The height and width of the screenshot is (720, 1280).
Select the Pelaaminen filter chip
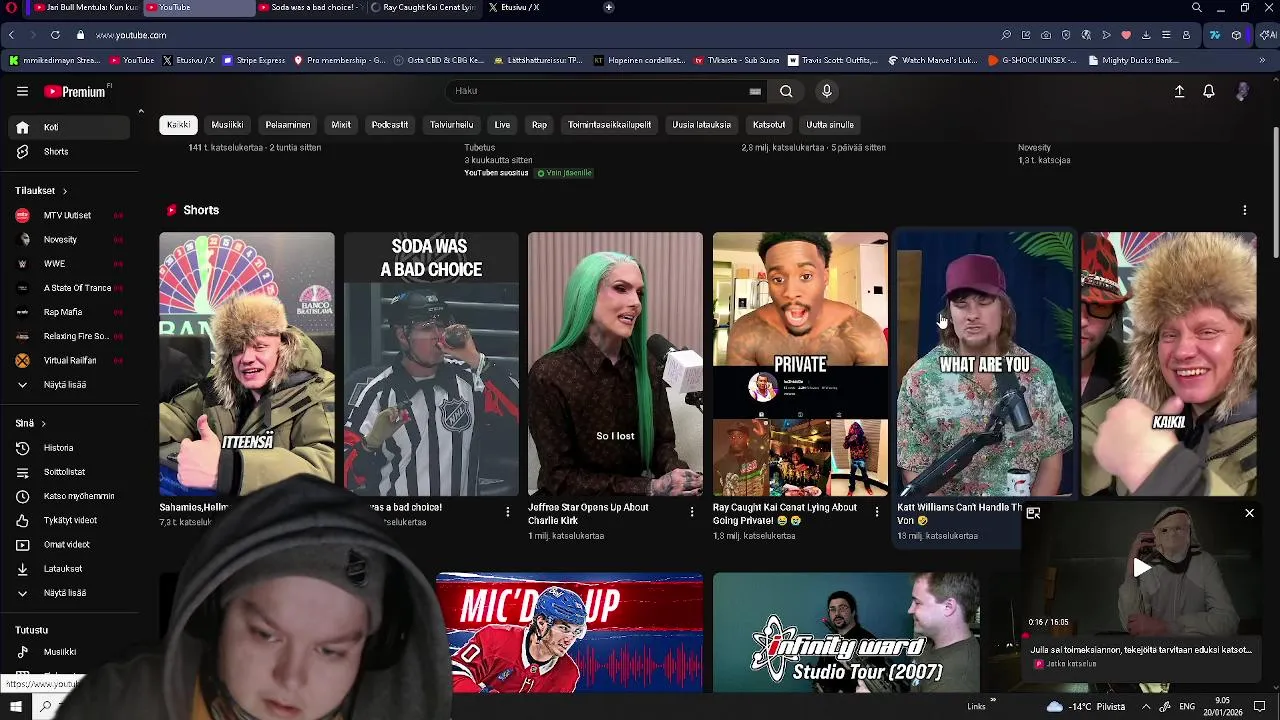pyautogui.click(x=288, y=125)
